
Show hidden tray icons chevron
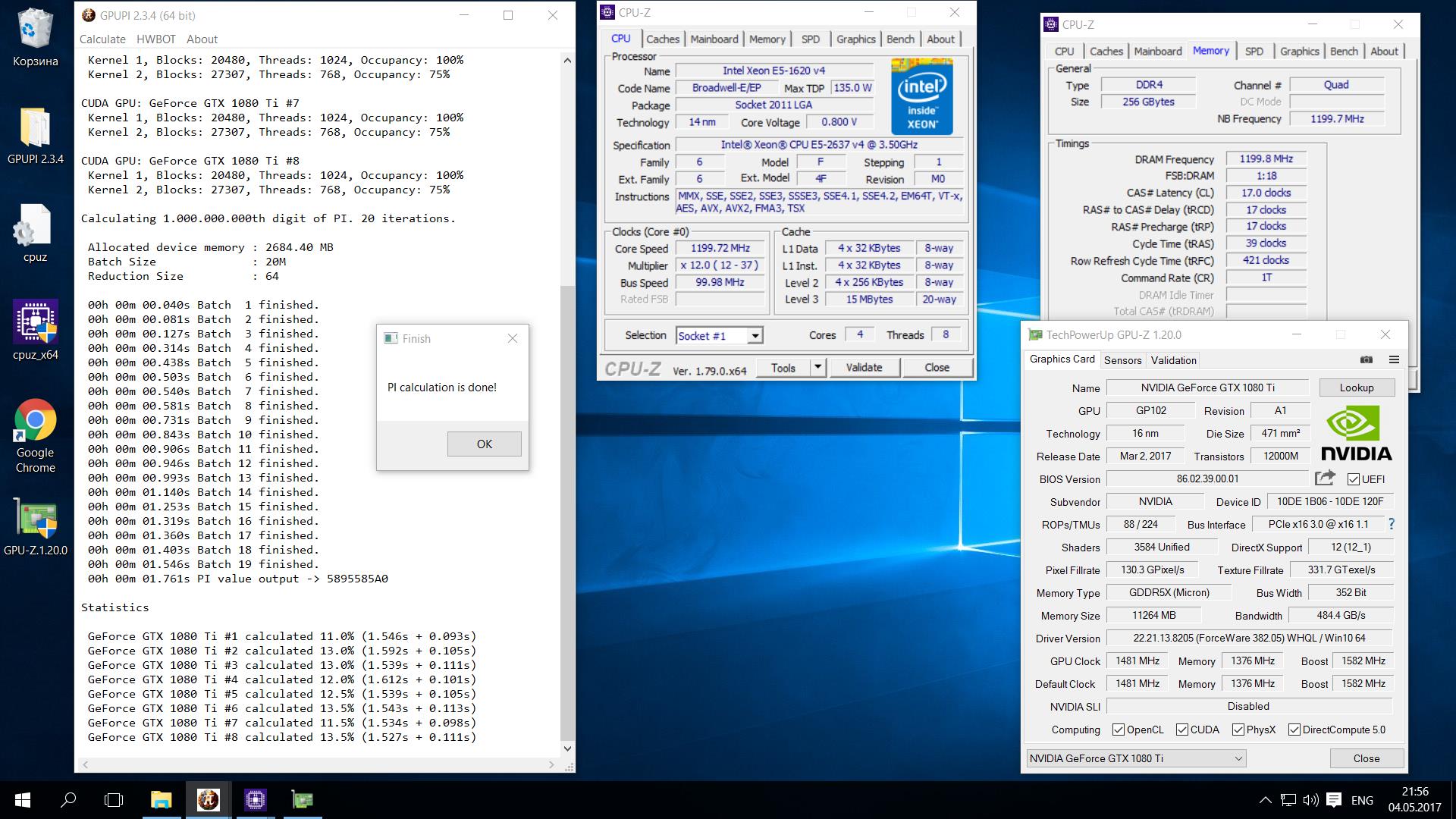tap(1265, 800)
